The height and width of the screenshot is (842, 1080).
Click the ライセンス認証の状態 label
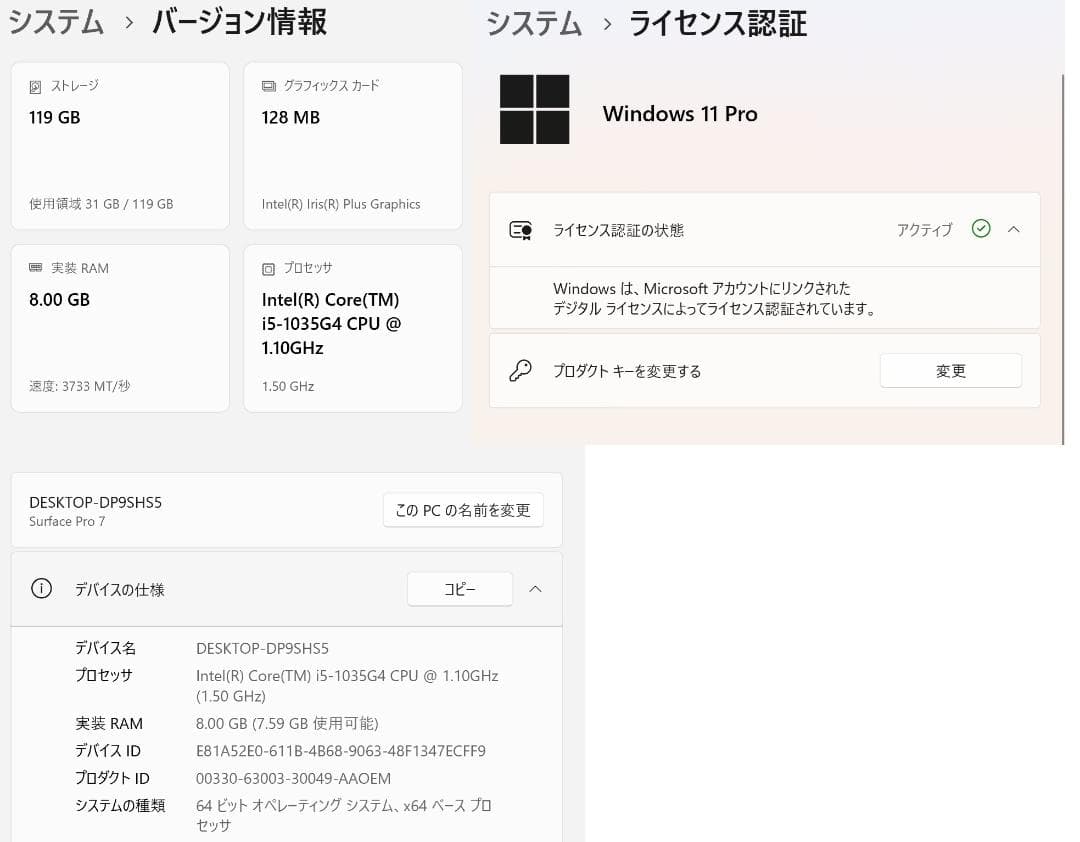pos(618,230)
